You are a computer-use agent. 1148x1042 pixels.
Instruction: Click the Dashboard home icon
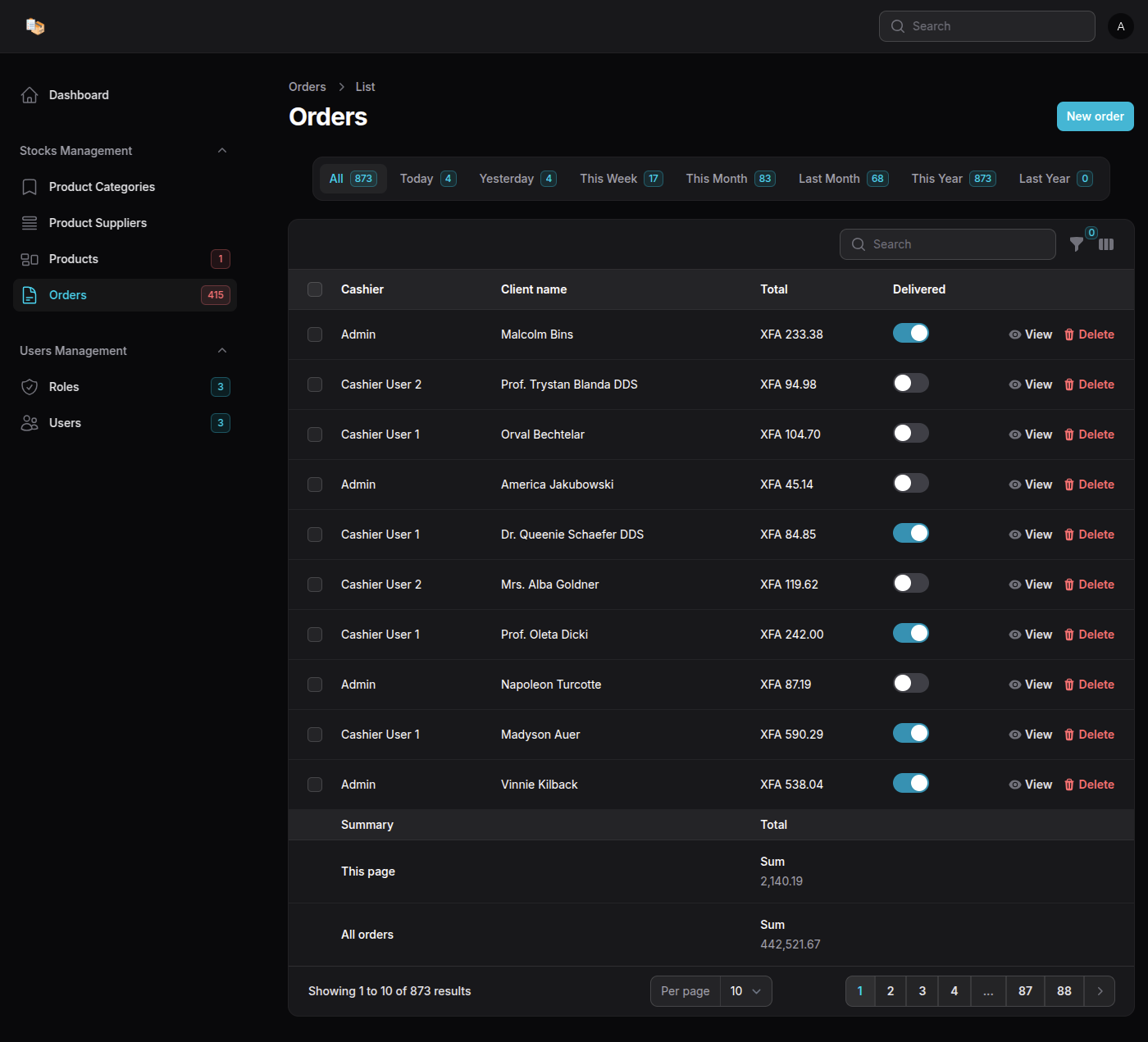pos(30,95)
